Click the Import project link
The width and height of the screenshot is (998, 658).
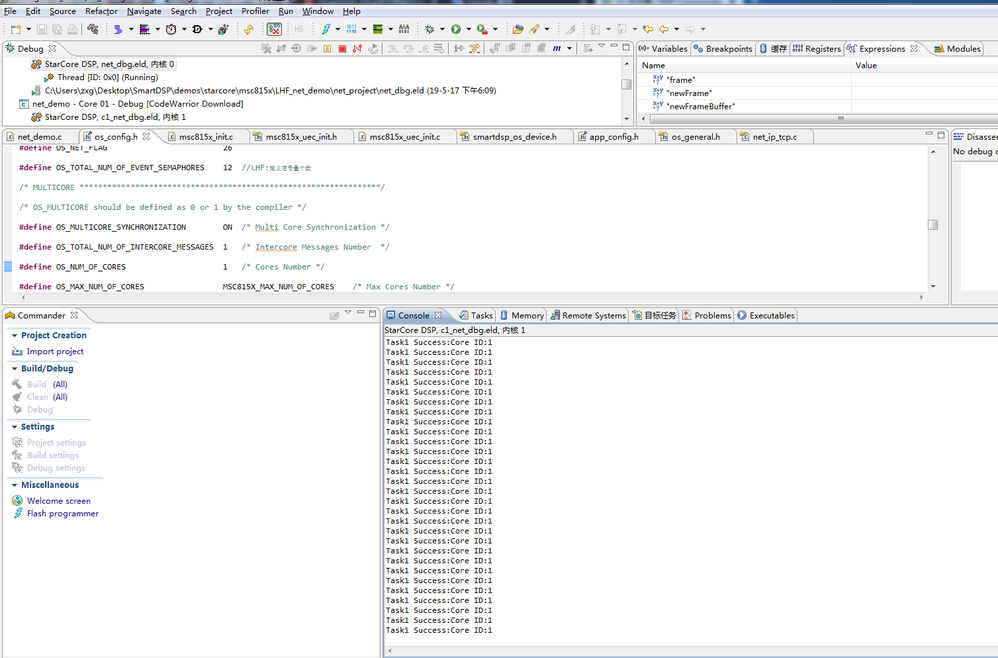click(55, 351)
